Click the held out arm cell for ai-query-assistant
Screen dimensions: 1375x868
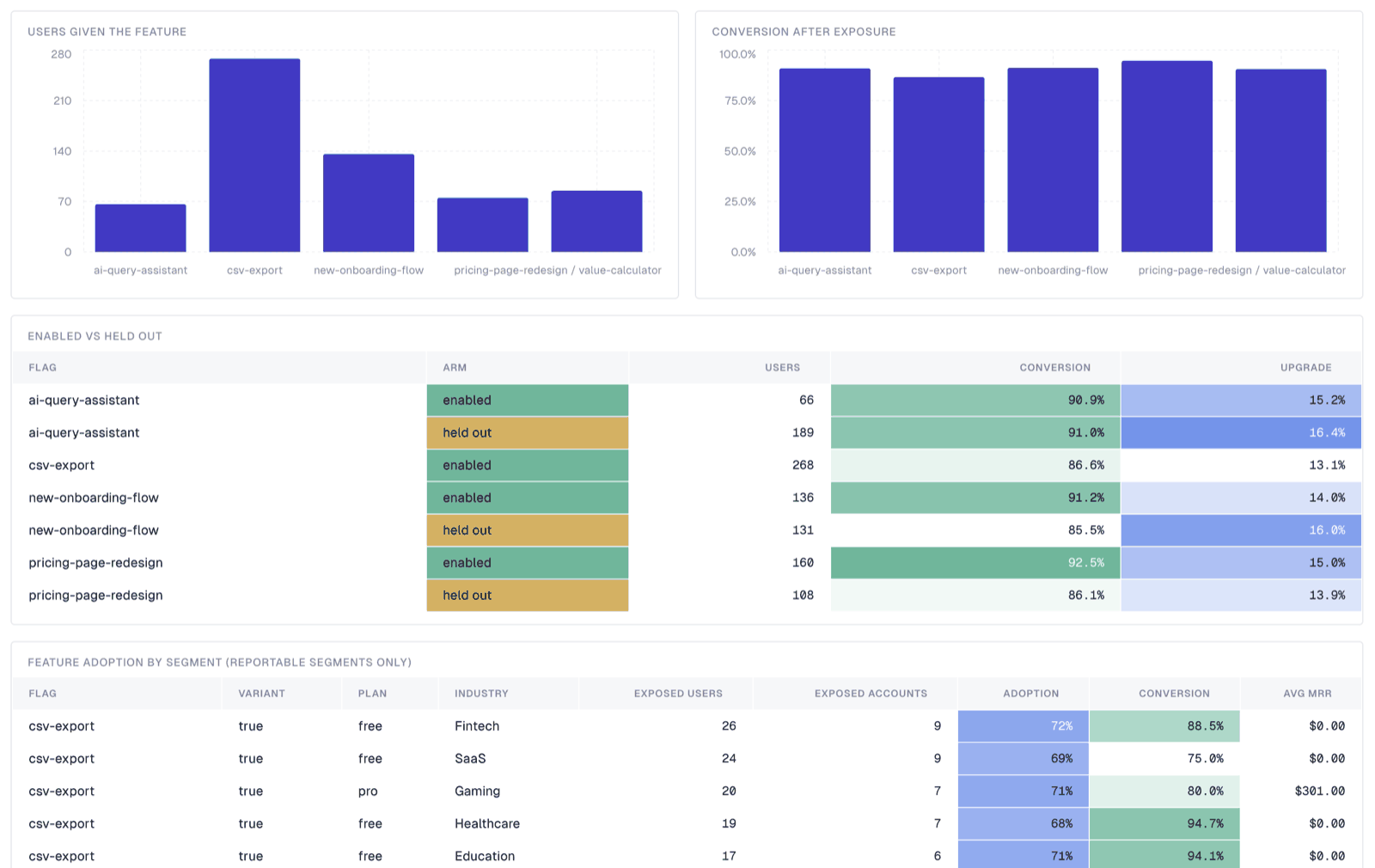click(x=528, y=433)
